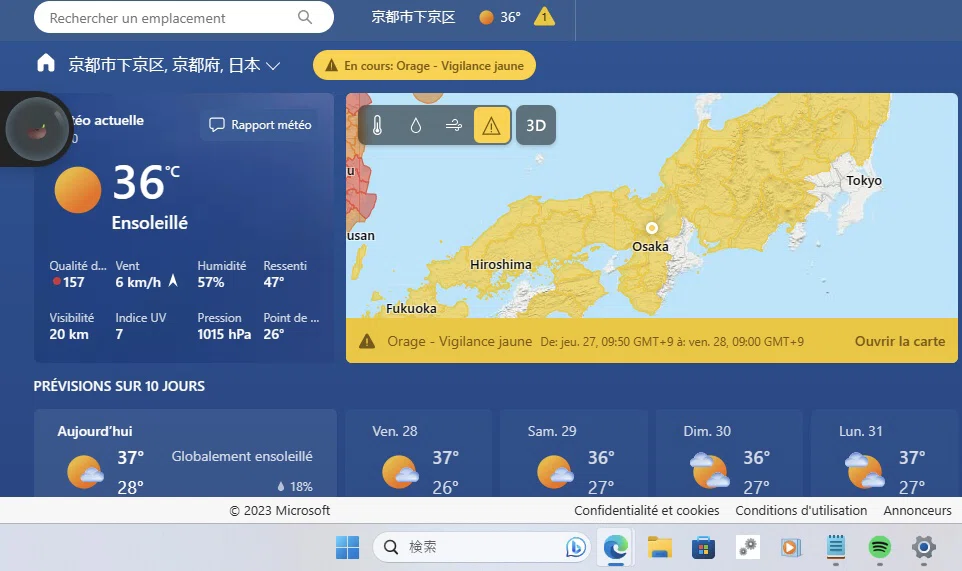Click the Rechercher un emplacement search field

pos(183,17)
